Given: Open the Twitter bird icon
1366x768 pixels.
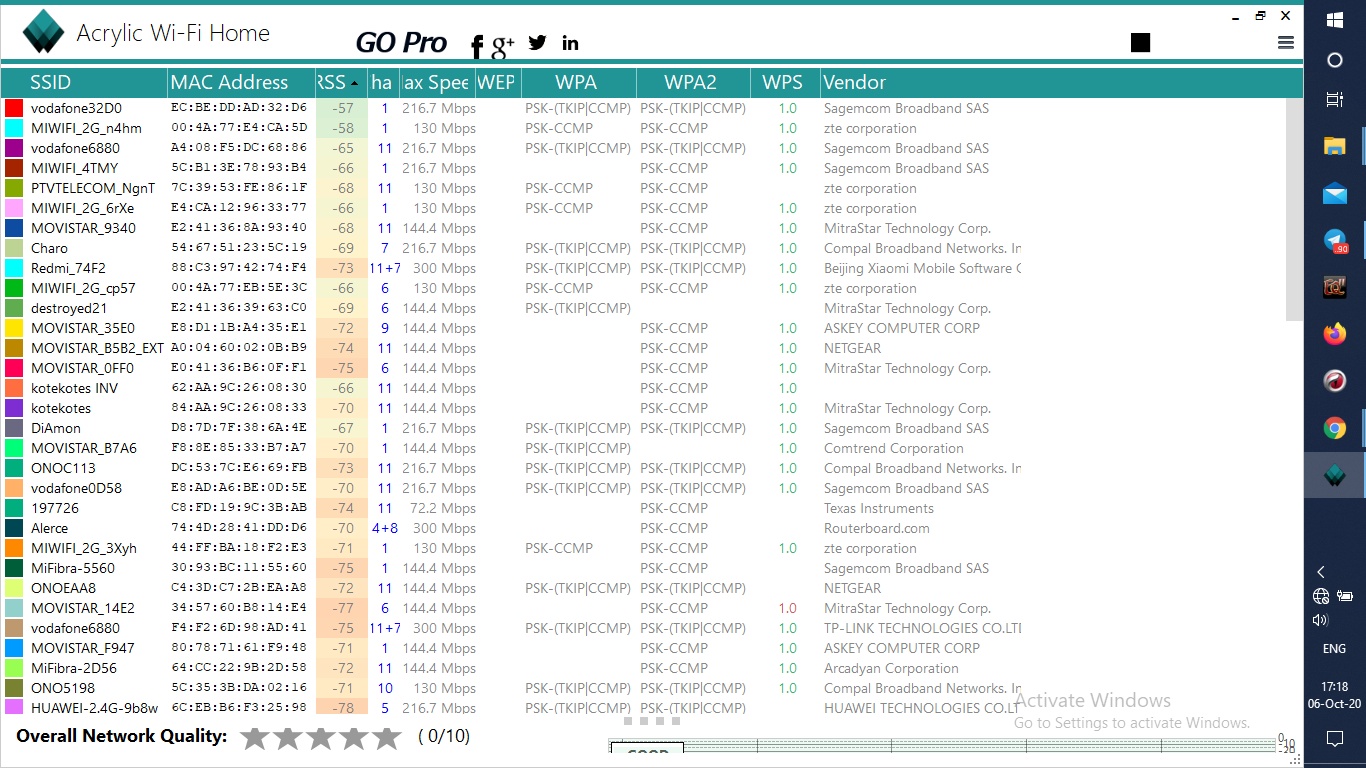Looking at the screenshot, I should (538, 42).
